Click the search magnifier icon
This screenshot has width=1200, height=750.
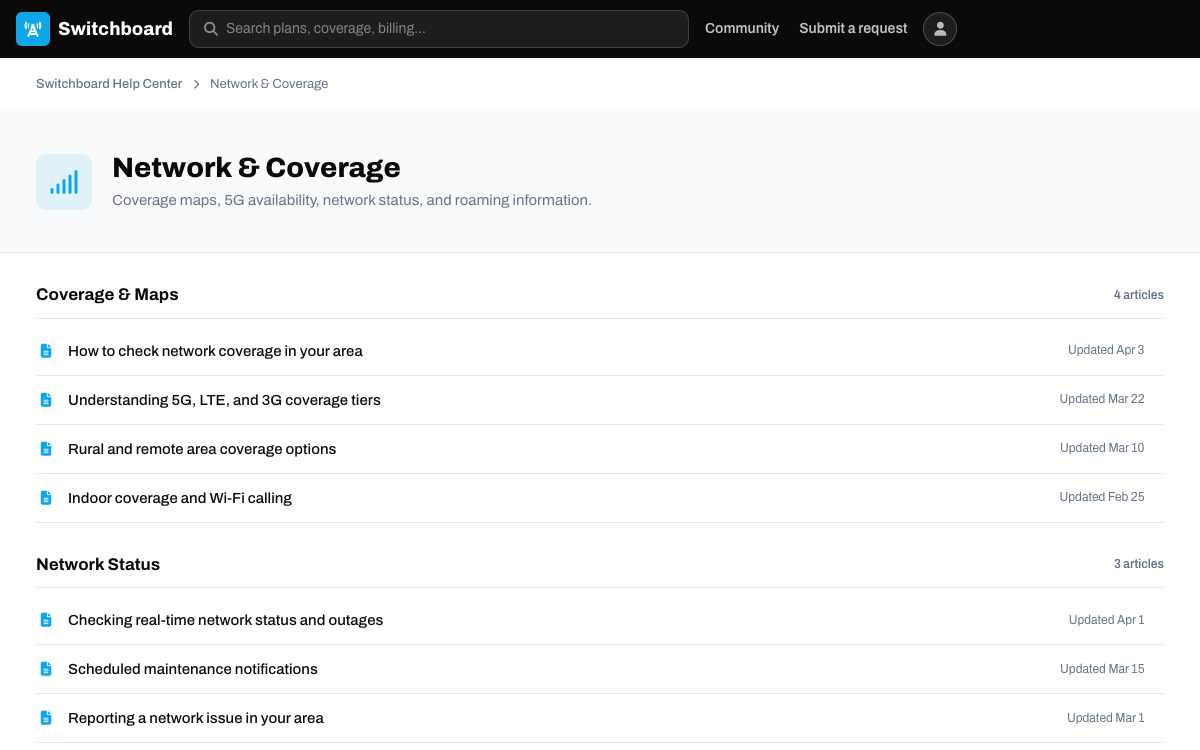click(211, 29)
